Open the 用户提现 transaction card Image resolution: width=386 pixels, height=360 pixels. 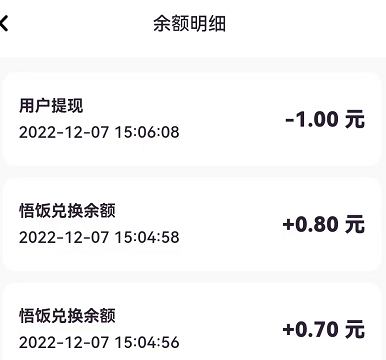(x=192, y=119)
